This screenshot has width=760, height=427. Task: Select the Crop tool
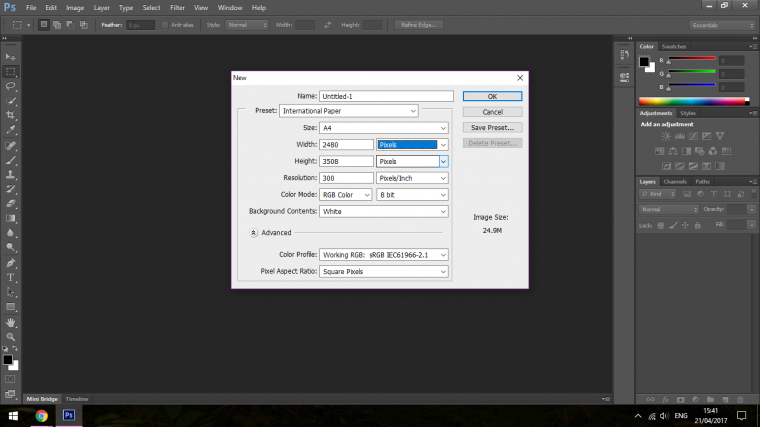(x=11, y=115)
